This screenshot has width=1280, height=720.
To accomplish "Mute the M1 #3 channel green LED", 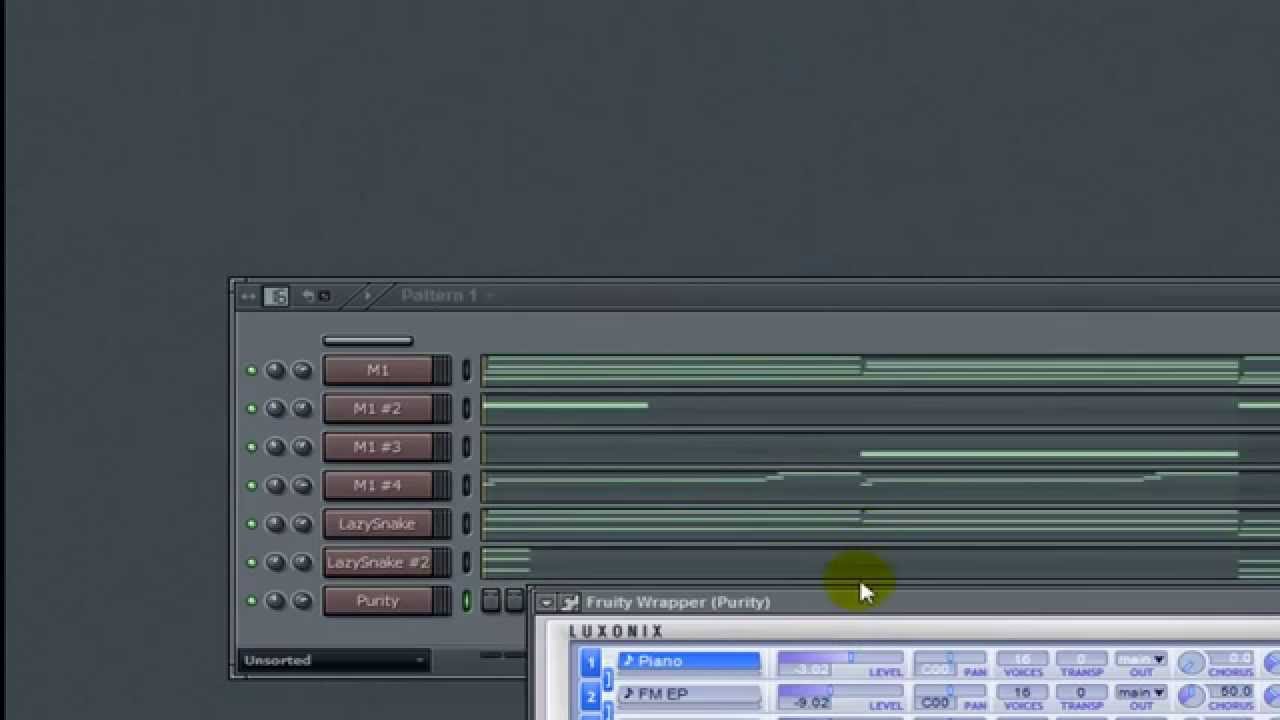I will 251,447.
